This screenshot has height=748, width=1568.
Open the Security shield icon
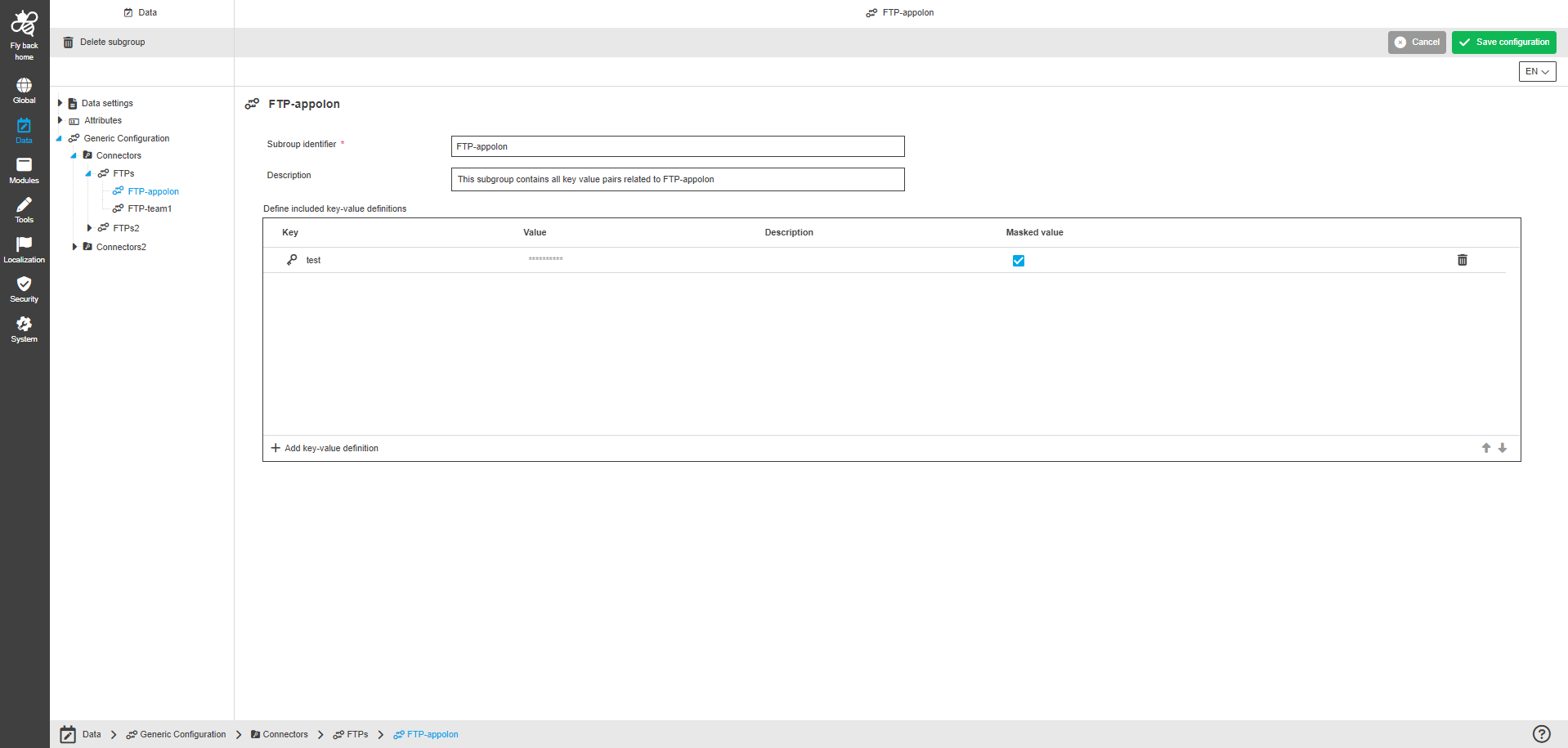click(x=25, y=284)
